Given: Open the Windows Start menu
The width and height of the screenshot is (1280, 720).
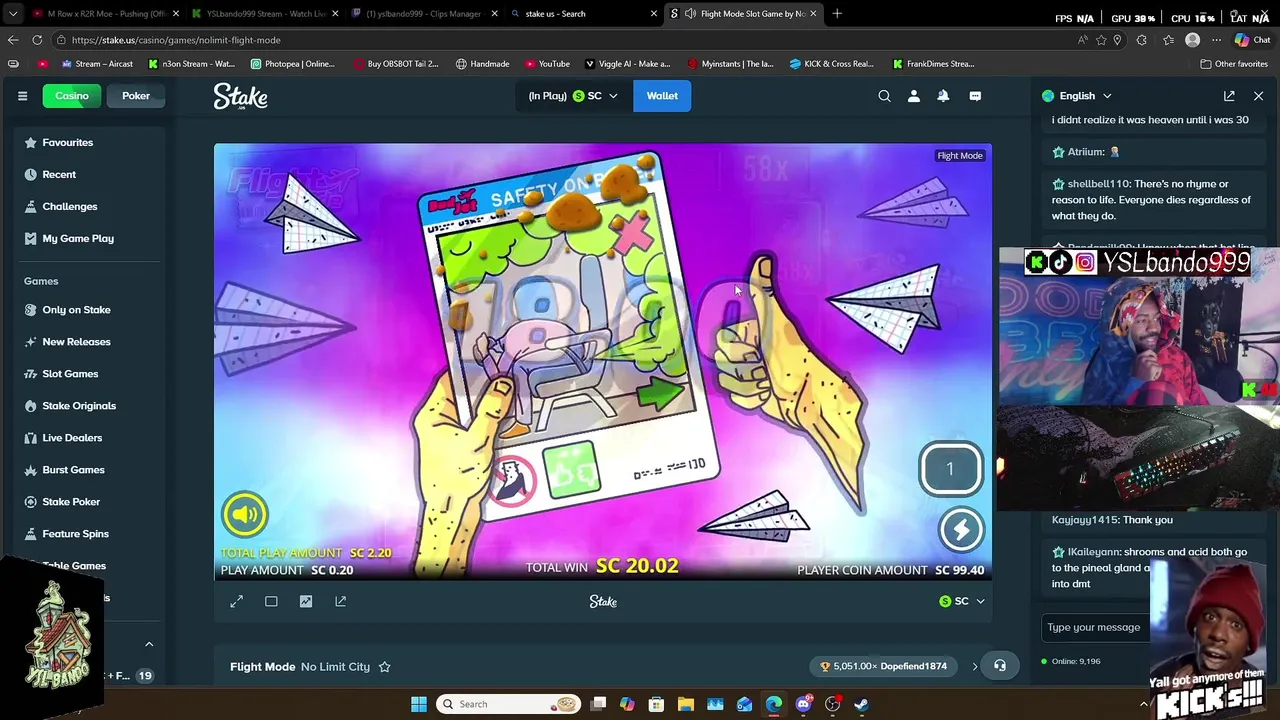Looking at the screenshot, I should tap(418, 704).
